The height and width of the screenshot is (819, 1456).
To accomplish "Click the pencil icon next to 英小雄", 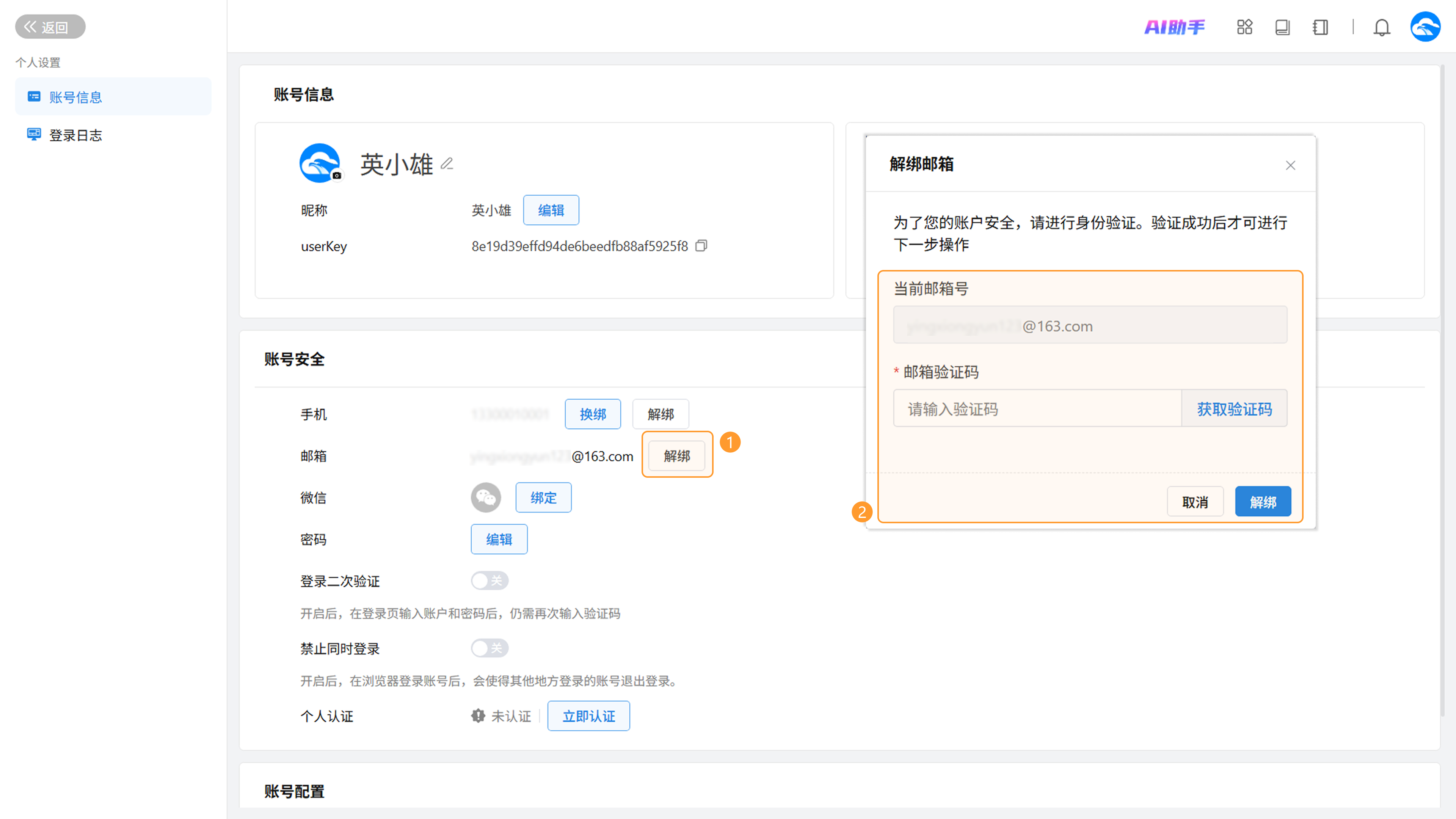I will 447,164.
